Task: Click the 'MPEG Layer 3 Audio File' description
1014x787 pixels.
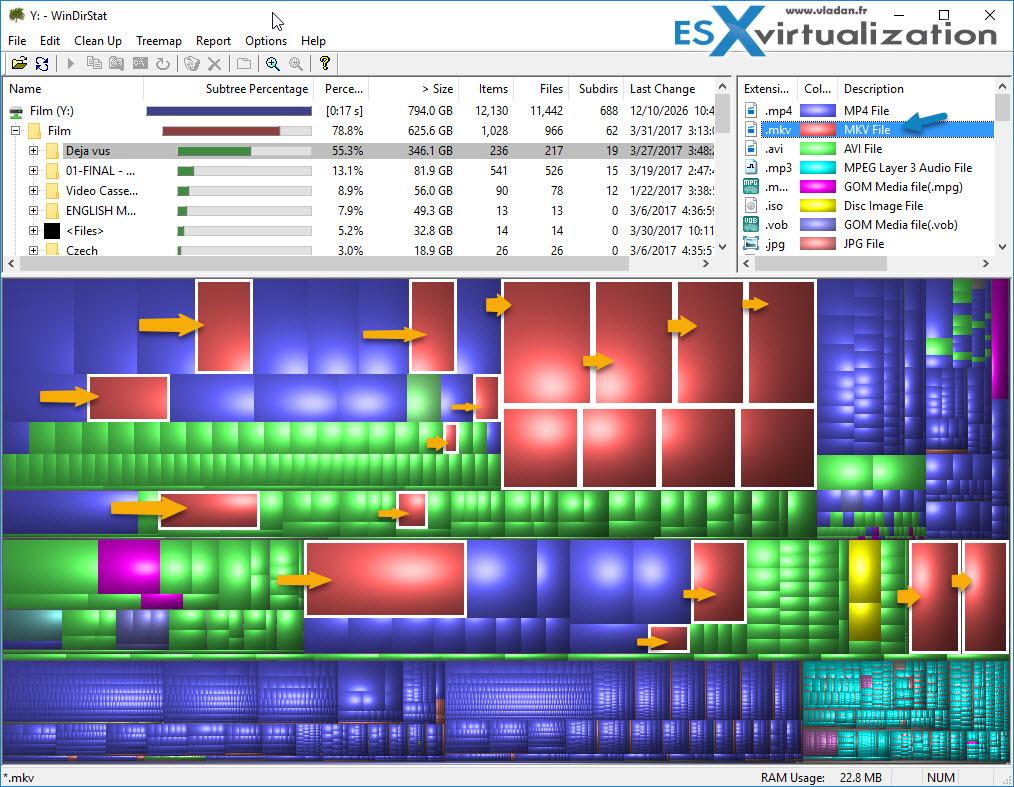Action: click(x=908, y=167)
